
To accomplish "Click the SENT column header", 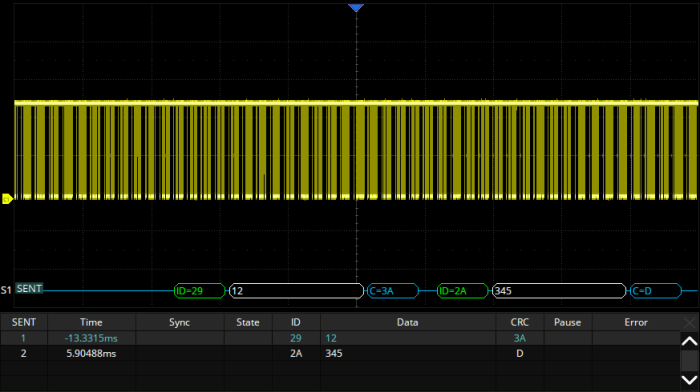I will click(x=24, y=322).
